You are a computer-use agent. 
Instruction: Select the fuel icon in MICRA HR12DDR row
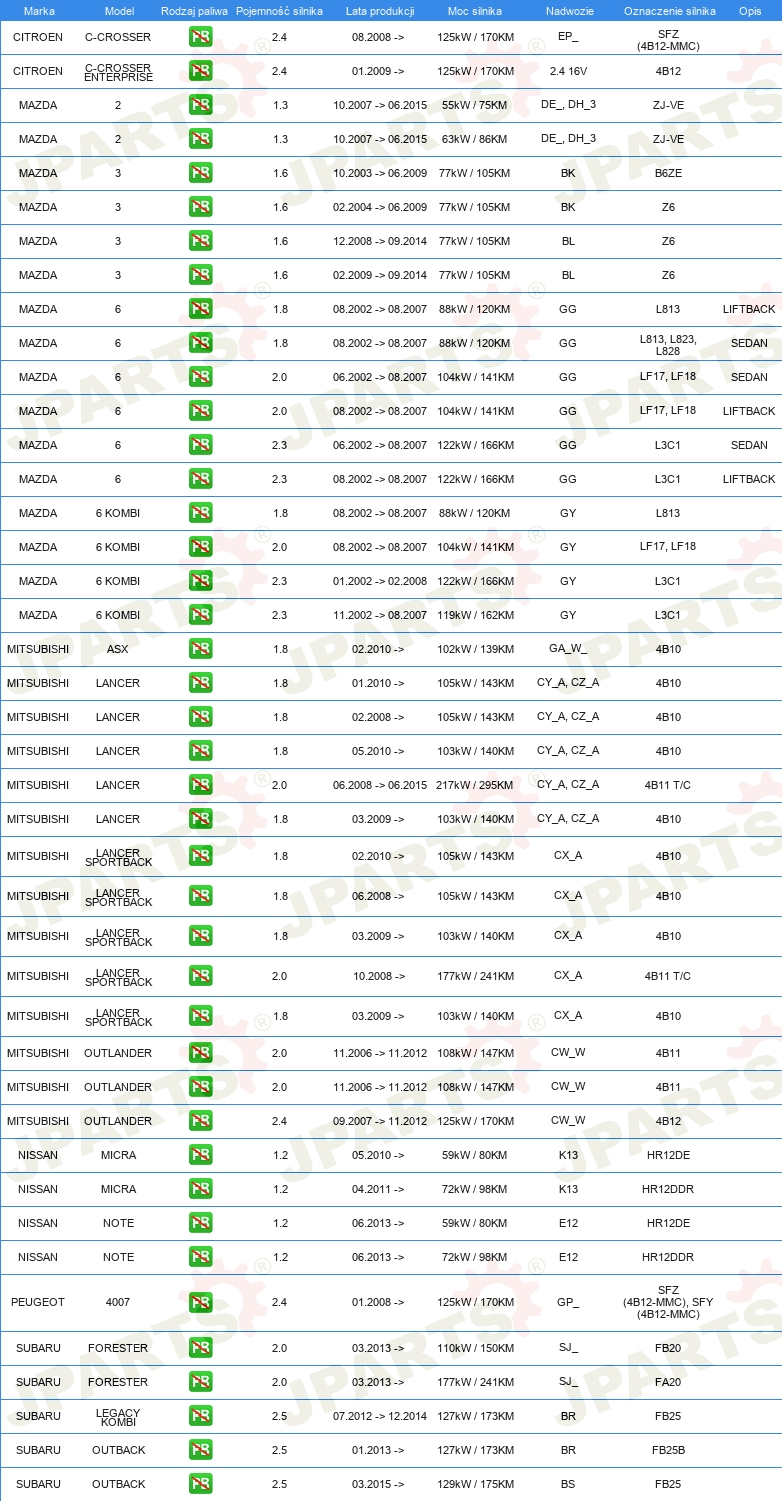point(200,1189)
